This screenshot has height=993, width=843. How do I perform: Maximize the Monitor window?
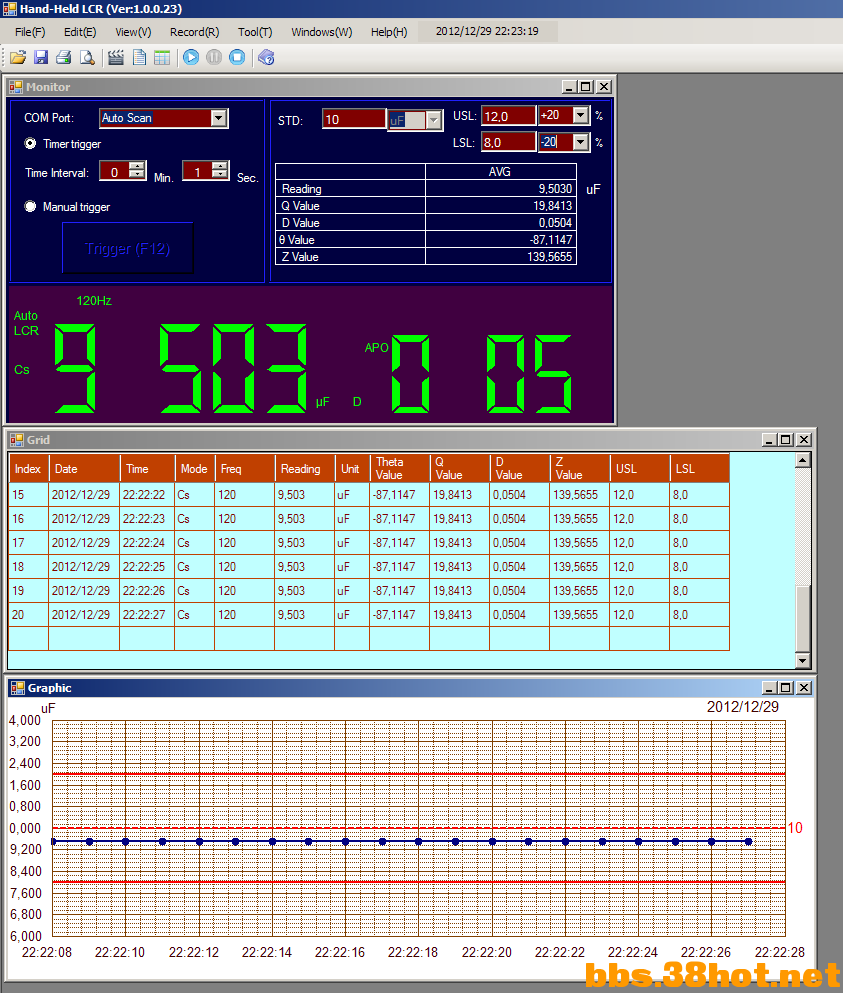coord(586,87)
